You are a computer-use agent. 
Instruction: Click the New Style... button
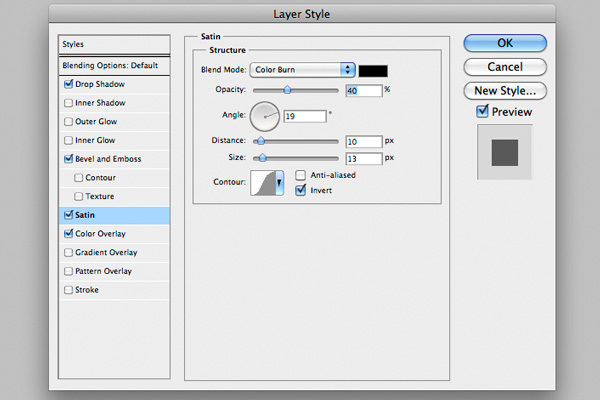point(505,91)
